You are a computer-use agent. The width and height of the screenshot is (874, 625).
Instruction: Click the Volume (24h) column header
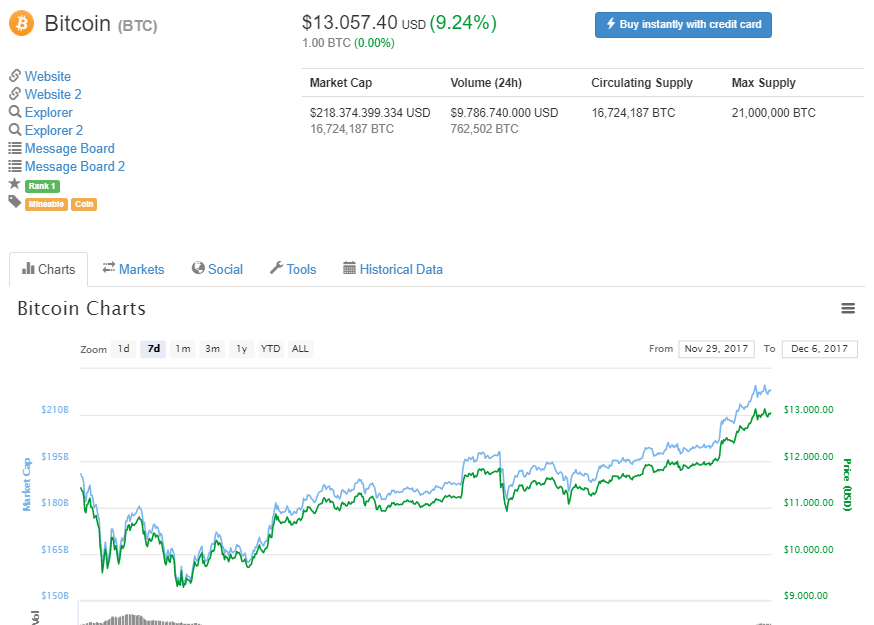(x=486, y=83)
